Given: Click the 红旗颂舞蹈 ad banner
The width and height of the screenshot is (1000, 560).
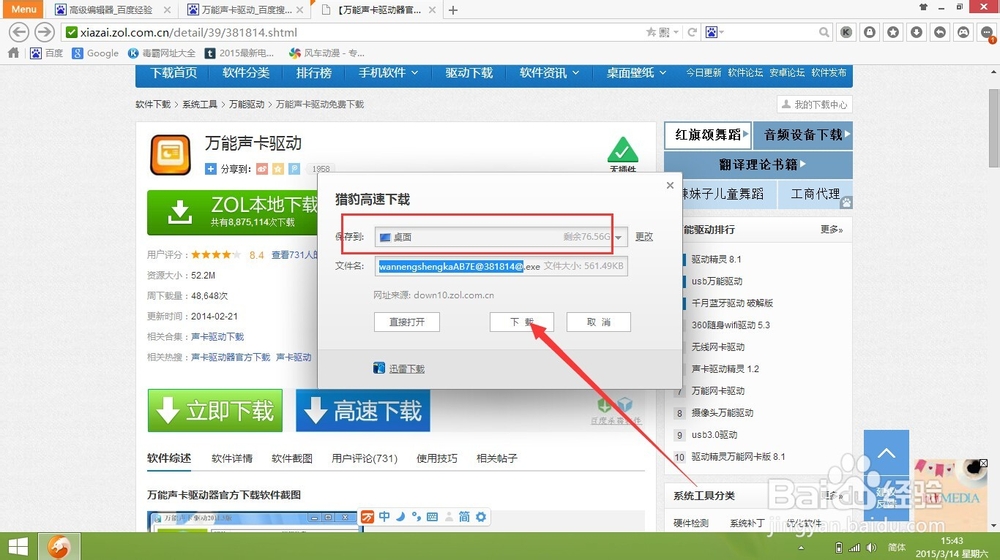Looking at the screenshot, I should tap(708, 135).
